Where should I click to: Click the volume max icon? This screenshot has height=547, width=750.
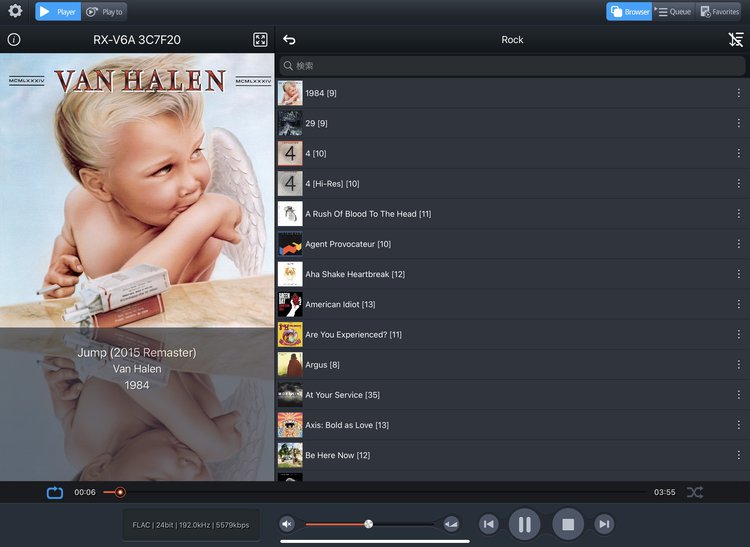[x=451, y=524]
